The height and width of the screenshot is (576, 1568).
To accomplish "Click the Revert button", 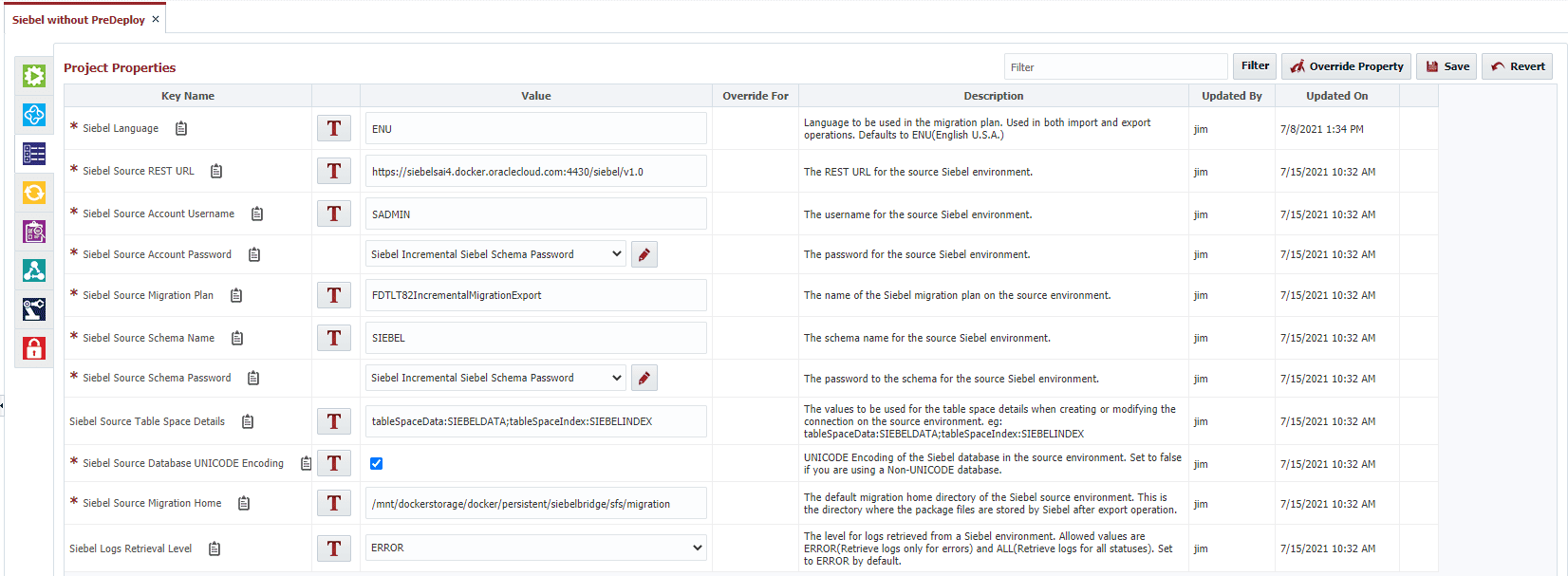I will point(1517,66).
